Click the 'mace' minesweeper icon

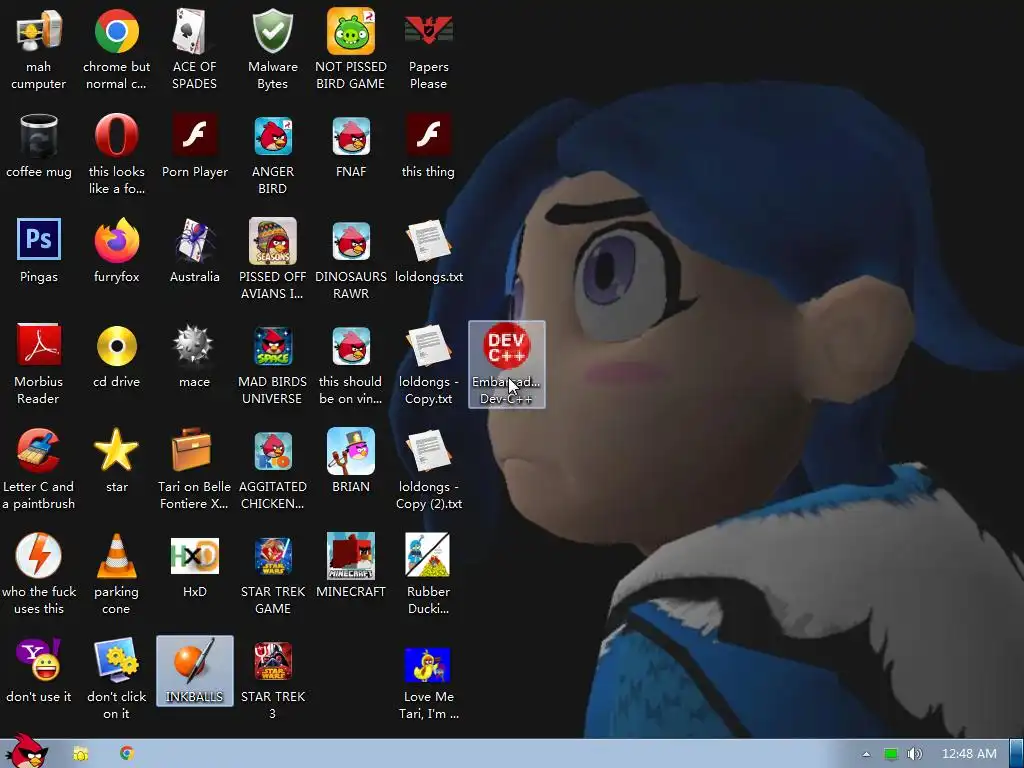(x=194, y=357)
